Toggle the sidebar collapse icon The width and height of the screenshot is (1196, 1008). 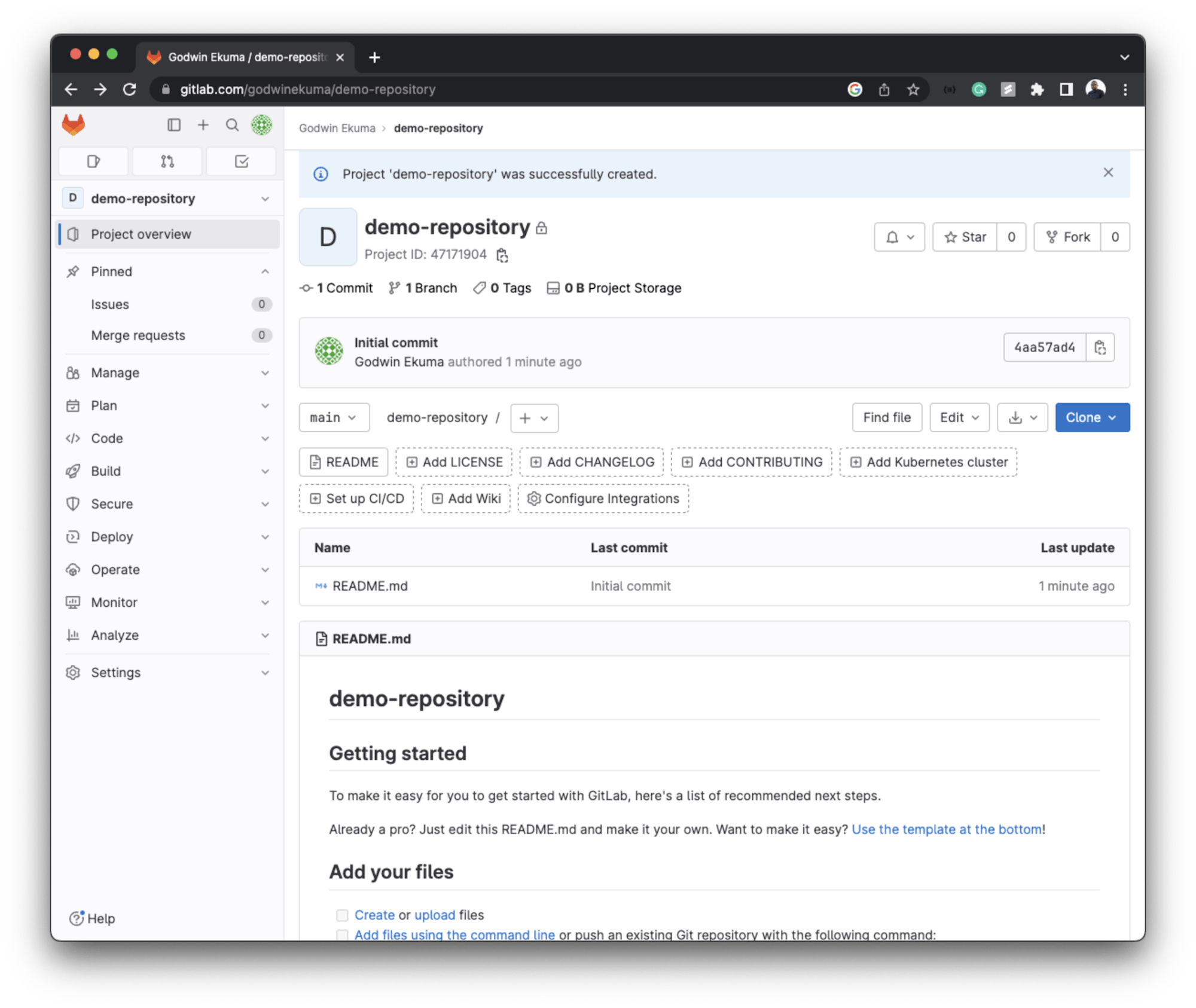174,125
